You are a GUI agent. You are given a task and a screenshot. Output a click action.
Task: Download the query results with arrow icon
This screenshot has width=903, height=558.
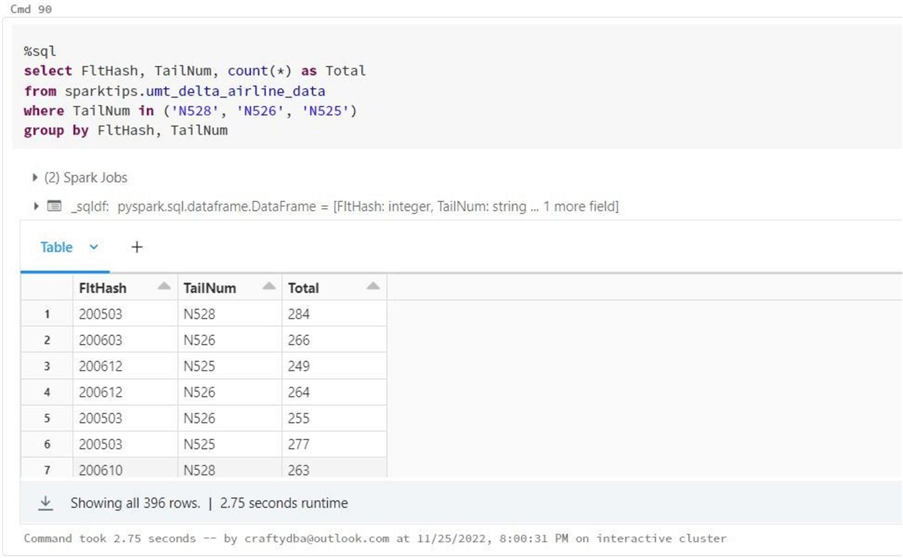click(45, 503)
